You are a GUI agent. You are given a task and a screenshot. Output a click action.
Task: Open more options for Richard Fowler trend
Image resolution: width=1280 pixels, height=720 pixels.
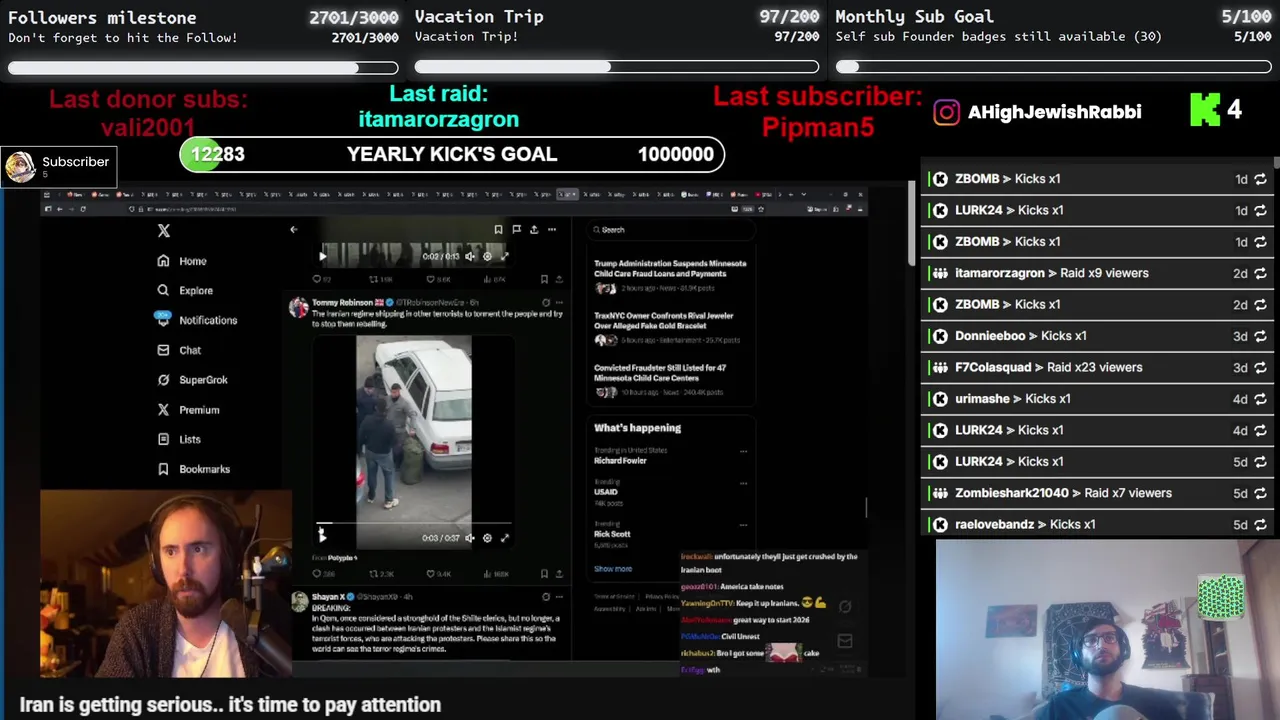pos(743,451)
